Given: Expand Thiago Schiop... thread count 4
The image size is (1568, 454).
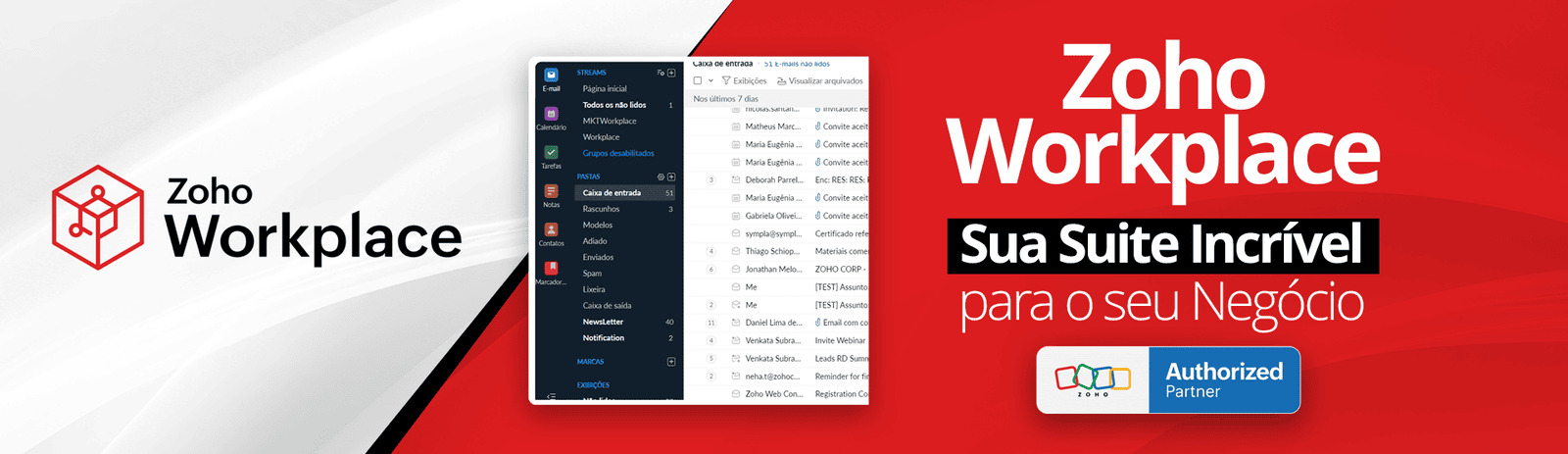Looking at the screenshot, I should tap(711, 251).
